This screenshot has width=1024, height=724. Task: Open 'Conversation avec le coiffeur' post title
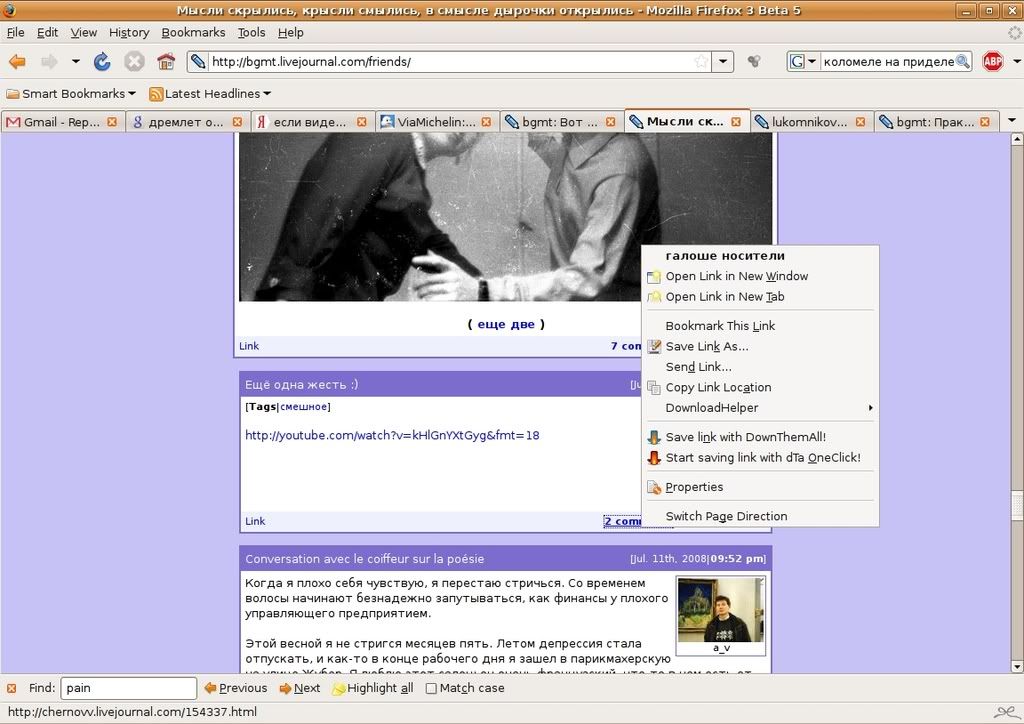(364, 559)
